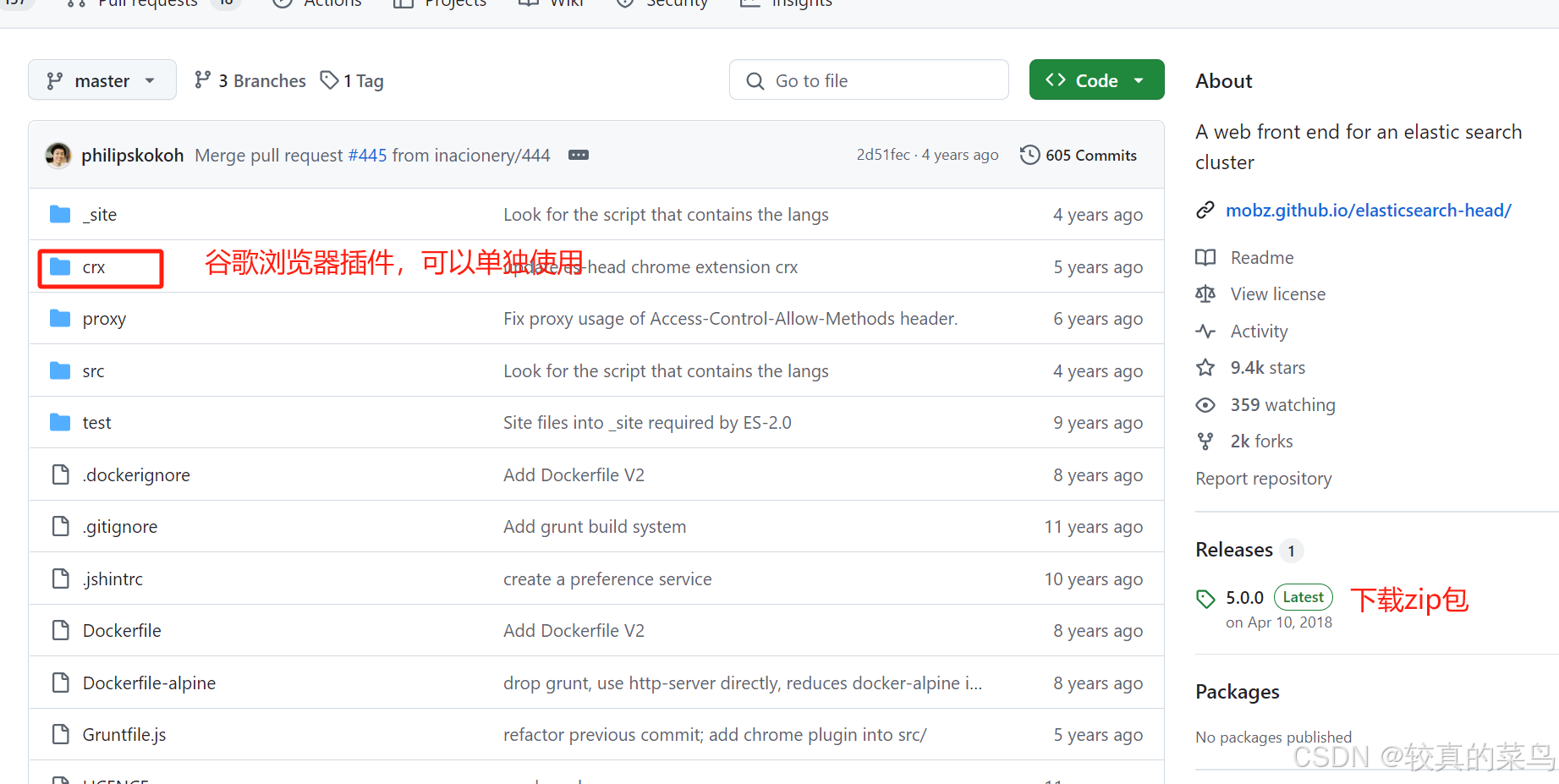Open the crx folder name
Viewport: 1559px width, 784px height.
[x=94, y=267]
